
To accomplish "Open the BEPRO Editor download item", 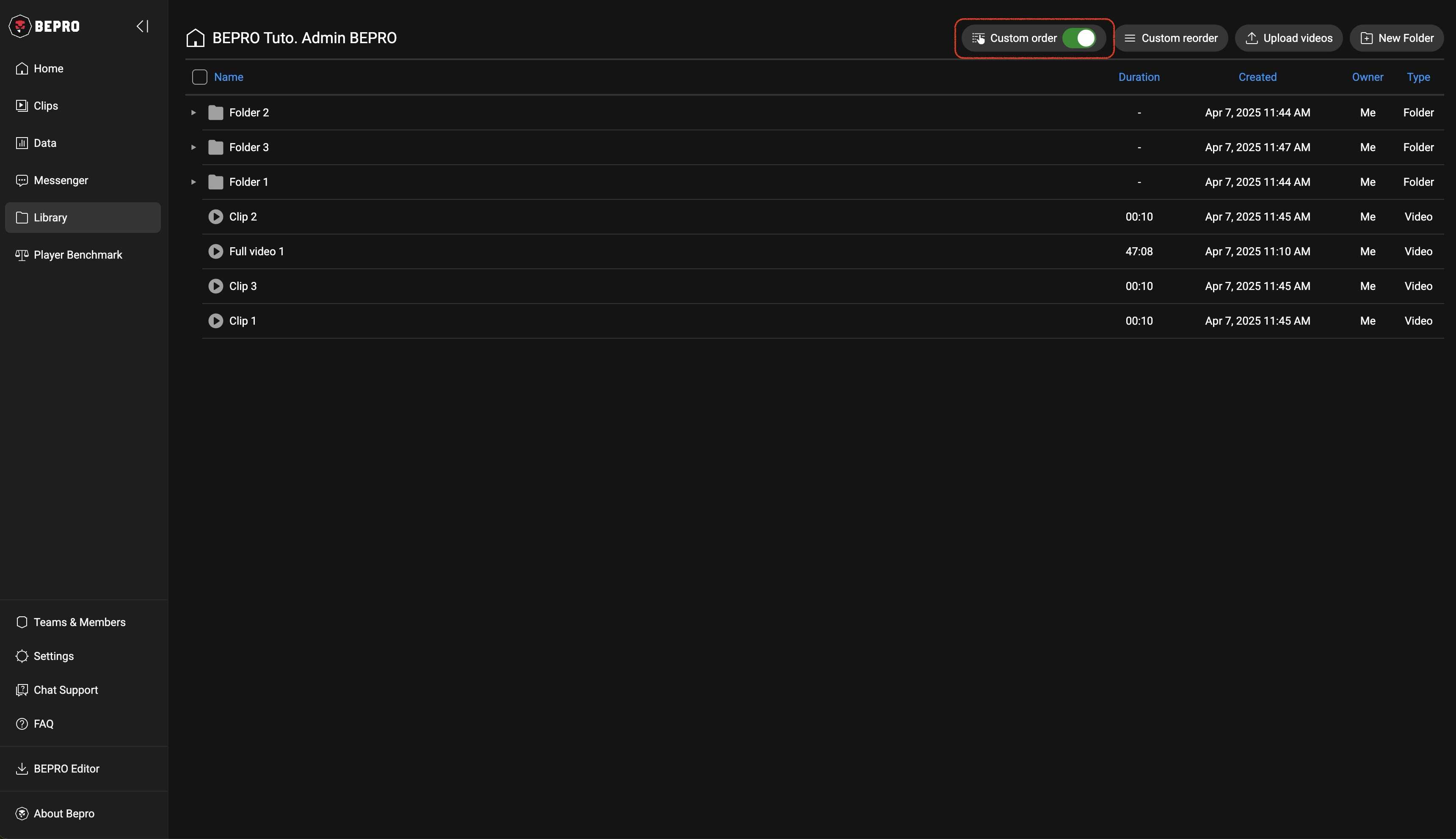I will [66, 769].
